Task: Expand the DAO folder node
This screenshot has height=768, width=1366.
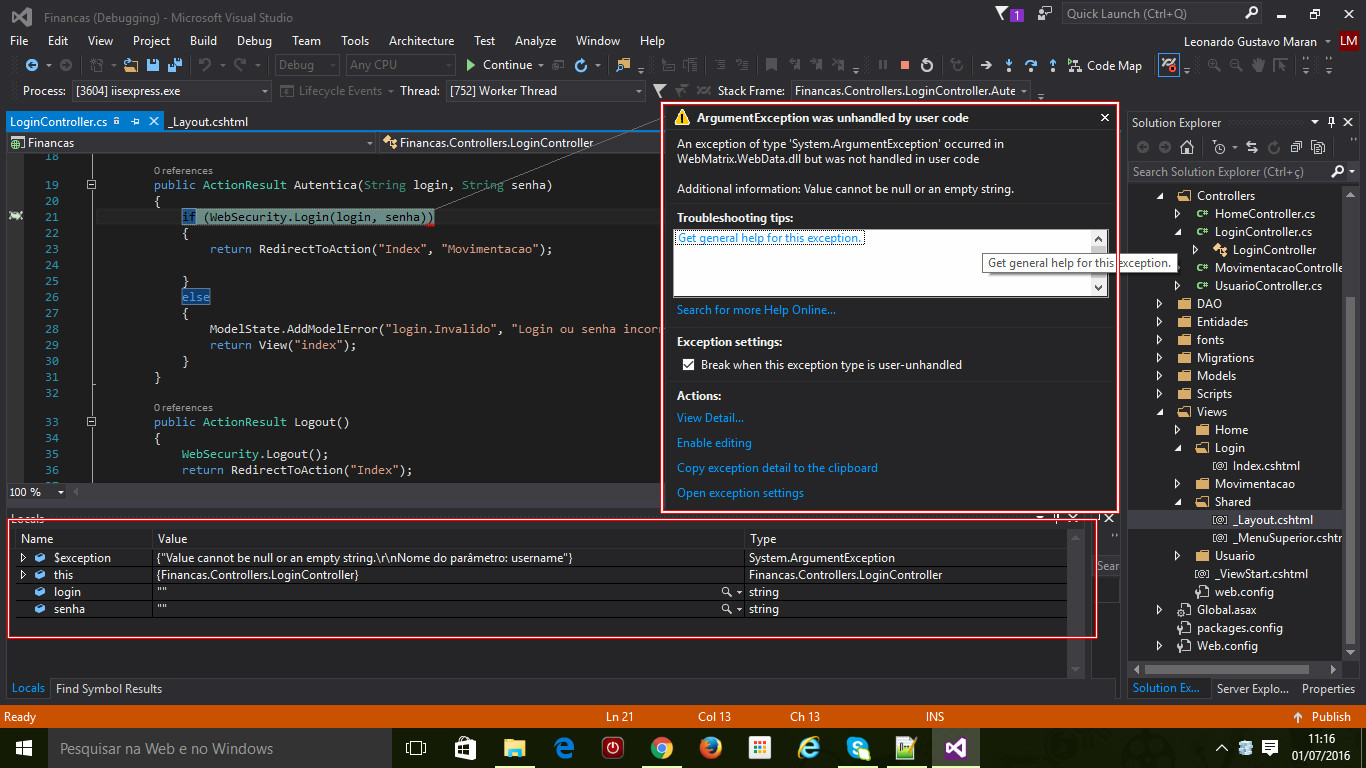Action: point(1161,304)
